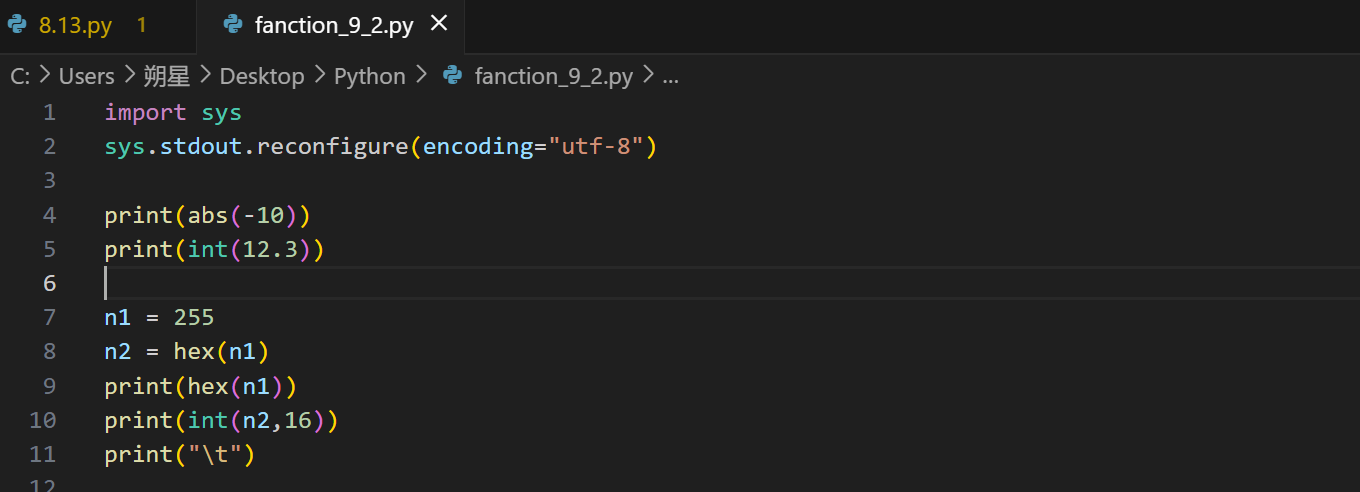Image resolution: width=1360 pixels, height=492 pixels.
Task: Open the C: breadcrumb dropdown
Action: (20, 76)
